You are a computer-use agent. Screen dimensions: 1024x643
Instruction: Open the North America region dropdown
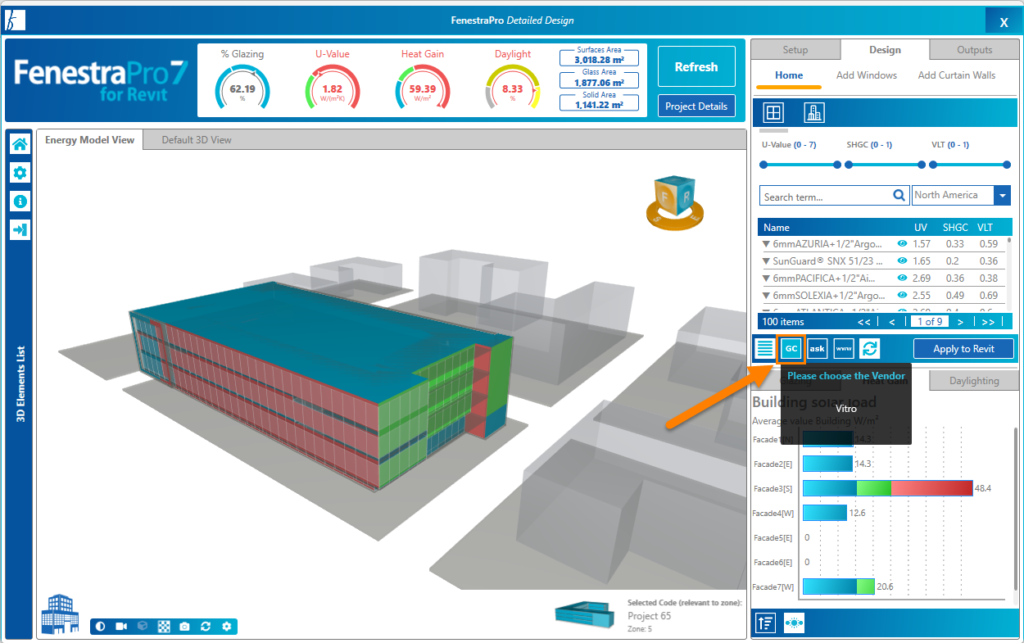tap(1002, 195)
